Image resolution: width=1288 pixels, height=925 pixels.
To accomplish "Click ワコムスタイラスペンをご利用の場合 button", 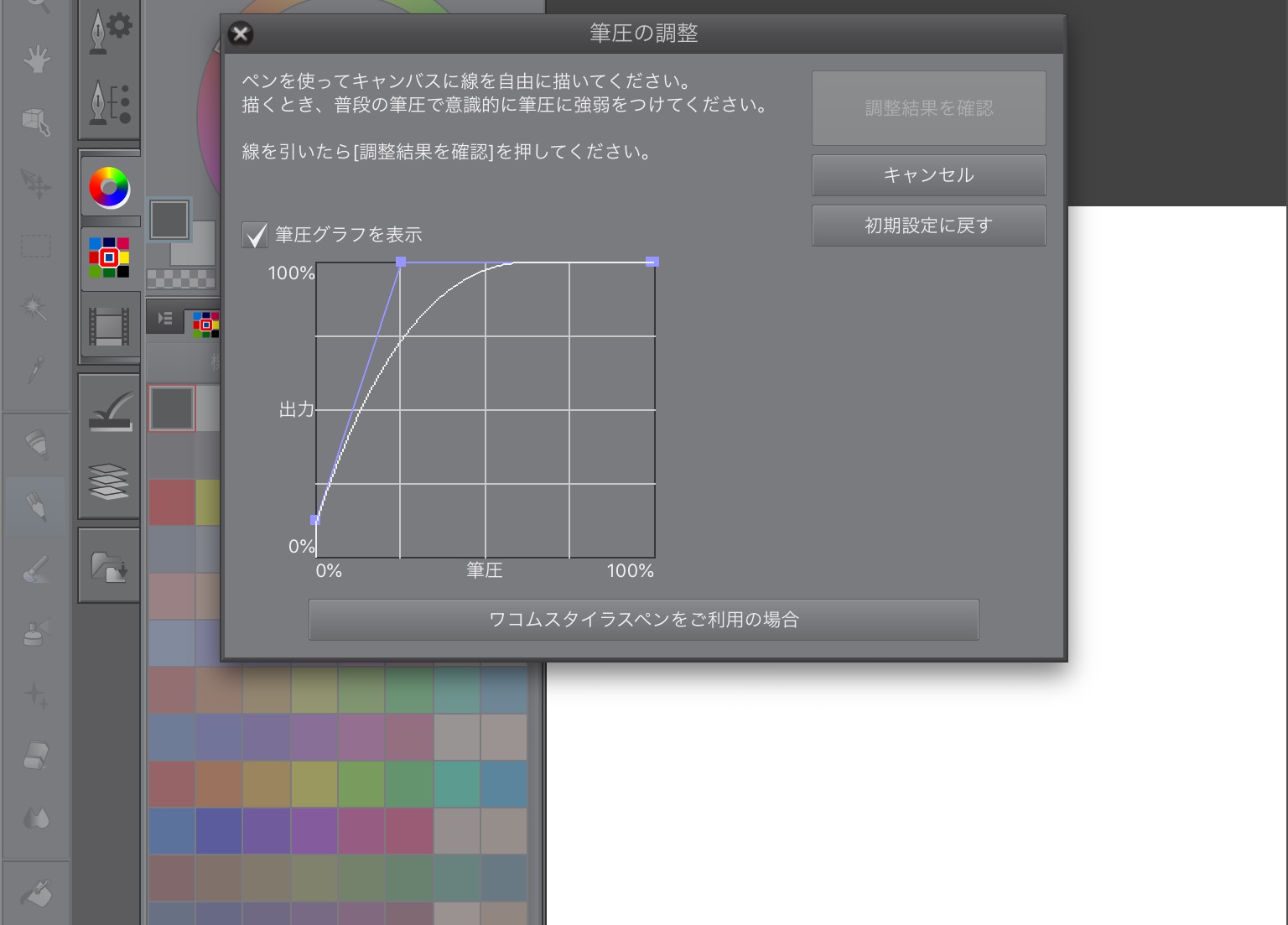I will point(643,620).
